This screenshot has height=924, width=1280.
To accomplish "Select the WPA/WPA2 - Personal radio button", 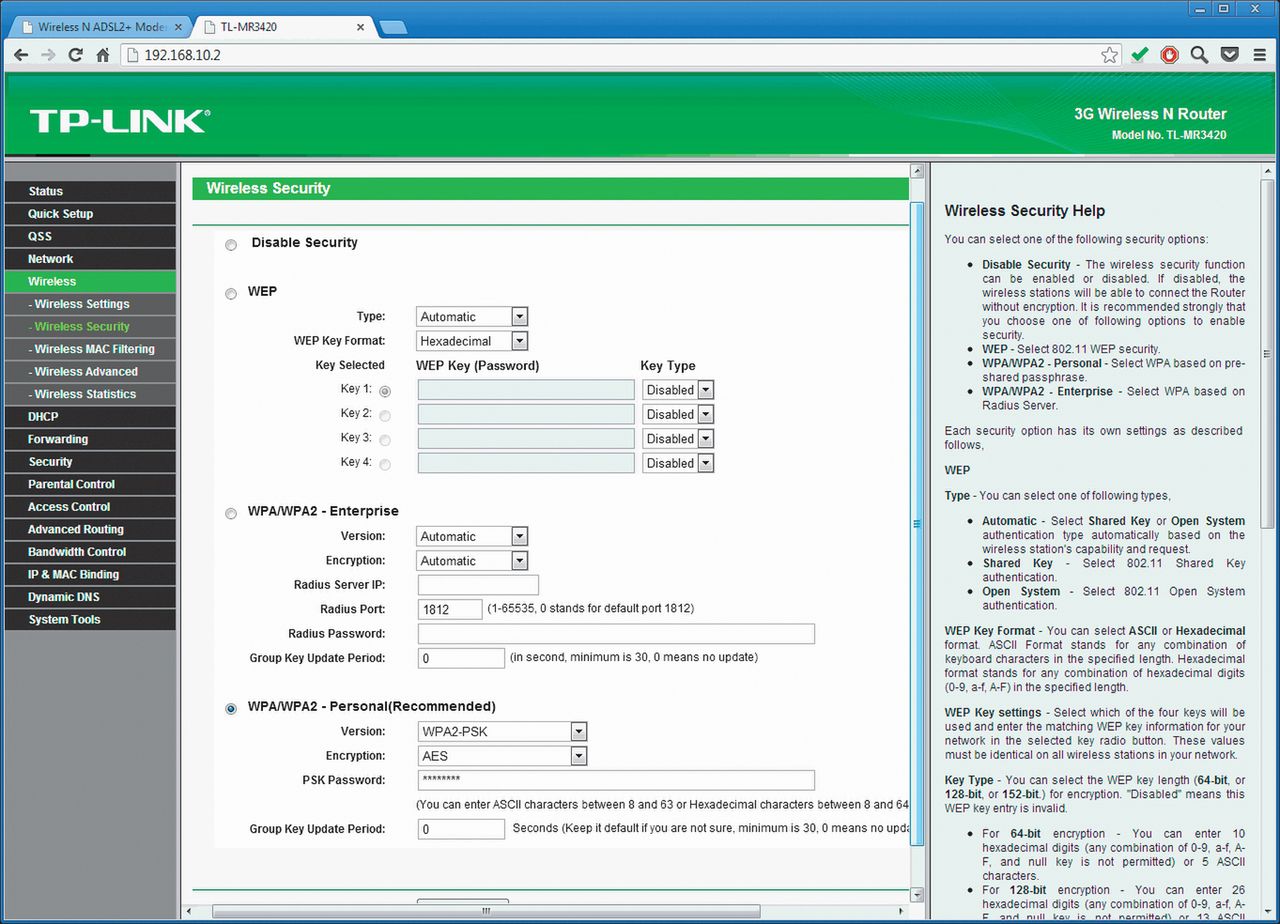I will (231, 708).
